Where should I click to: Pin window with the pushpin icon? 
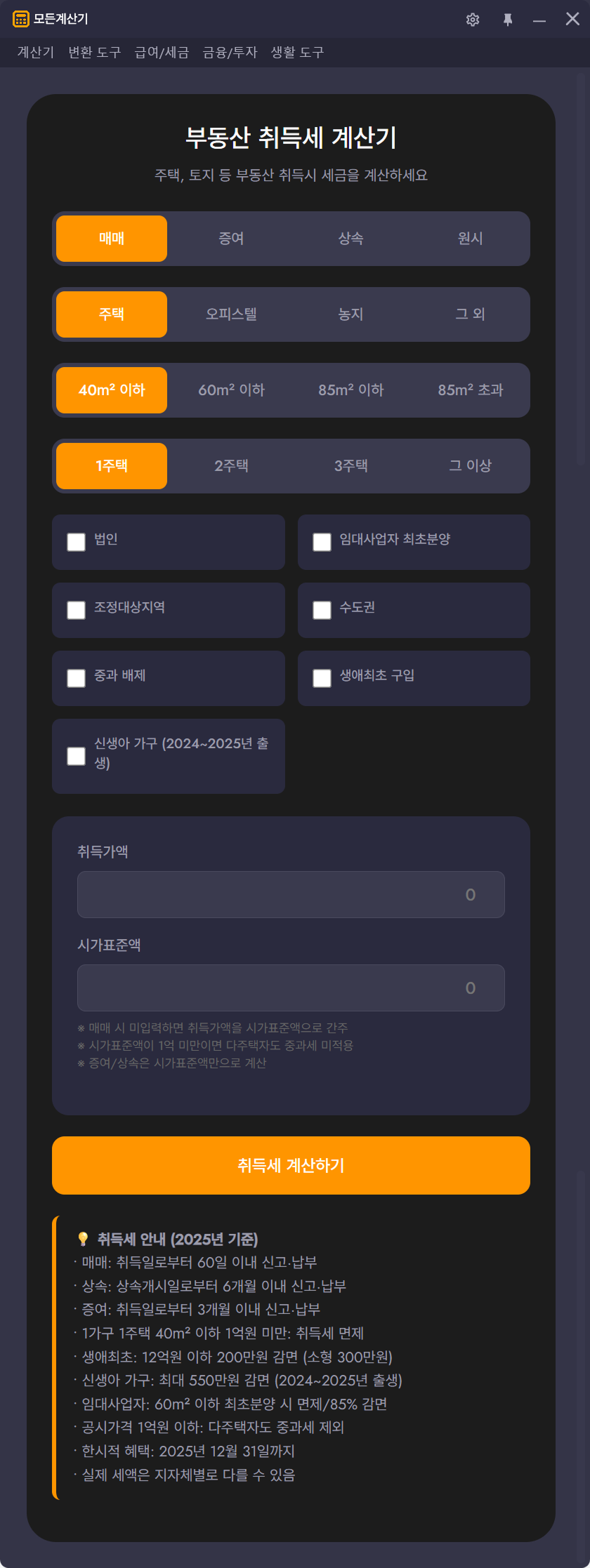pyautogui.click(x=508, y=20)
